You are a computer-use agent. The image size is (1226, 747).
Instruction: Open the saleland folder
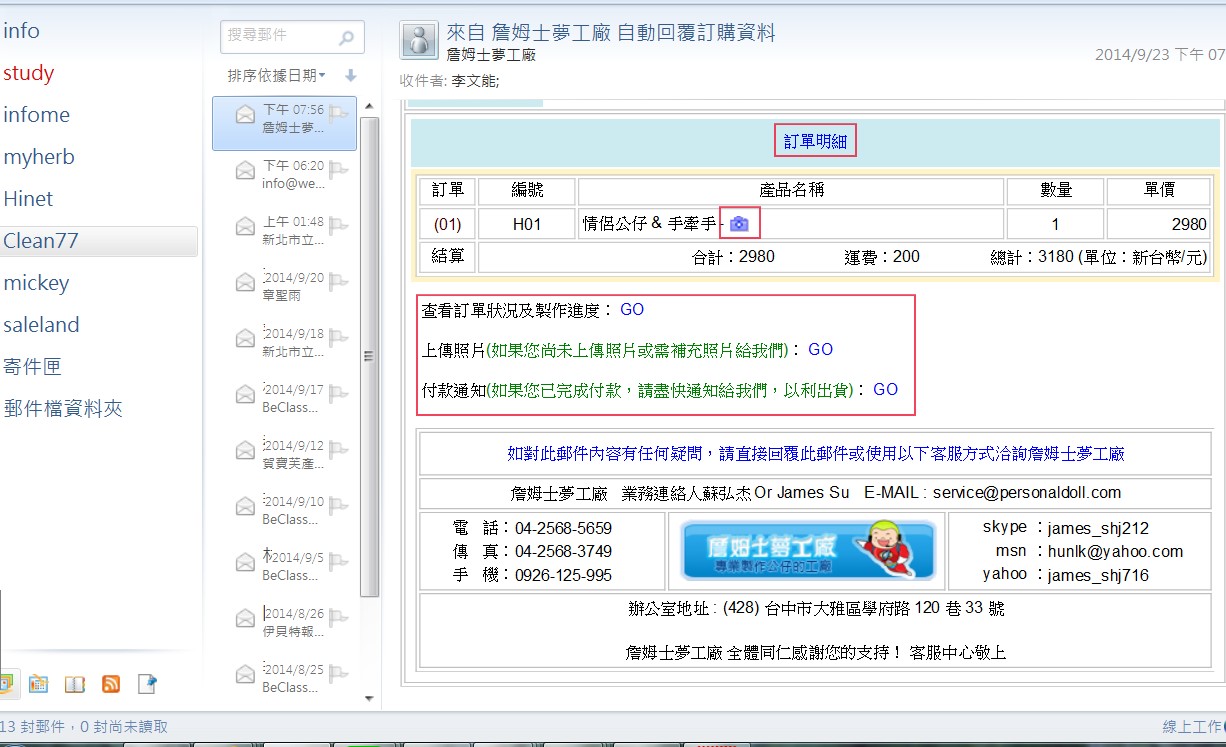41,325
